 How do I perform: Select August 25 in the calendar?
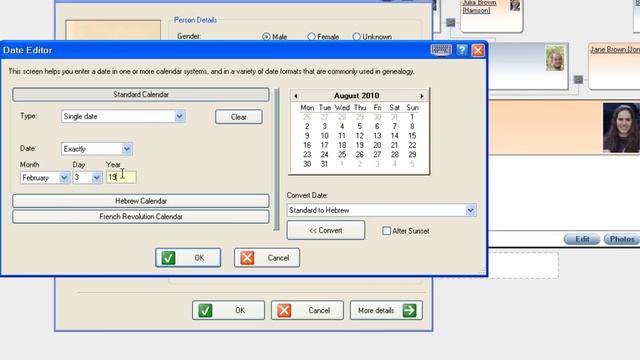pos(342,155)
